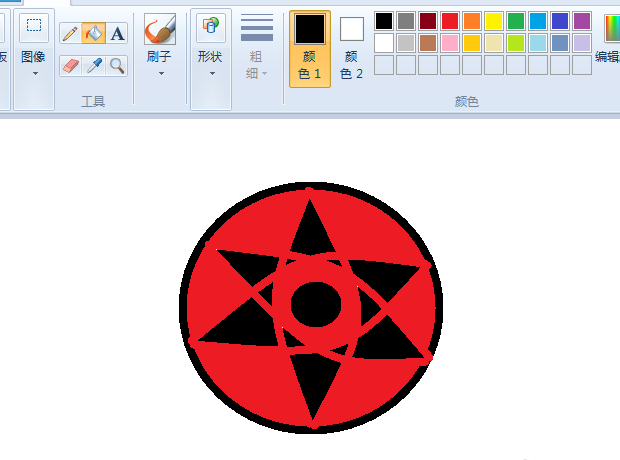Expand the 粗细 (Size) dropdown arrow
The height and width of the screenshot is (460, 620).
point(265,74)
